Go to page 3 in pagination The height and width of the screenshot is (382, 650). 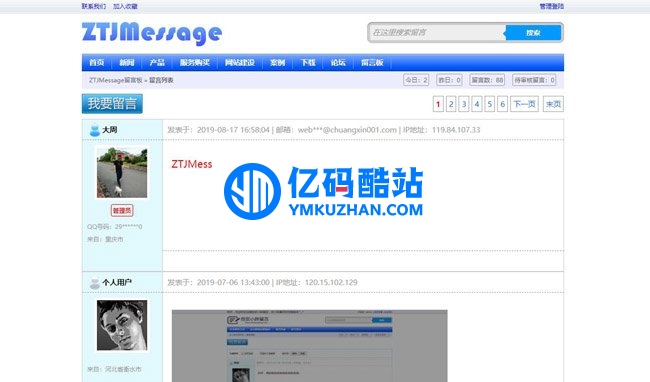click(464, 104)
